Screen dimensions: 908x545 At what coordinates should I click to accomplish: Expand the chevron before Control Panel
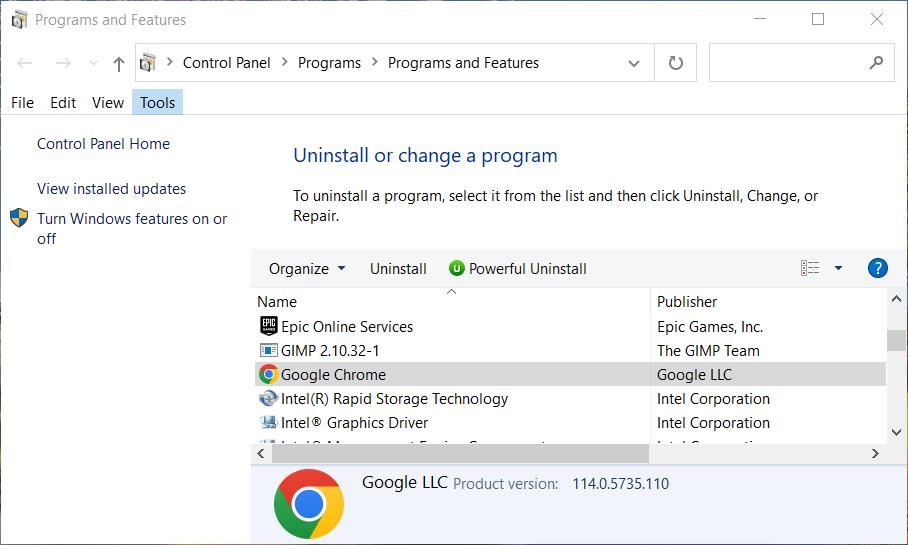tap(170, 61)
